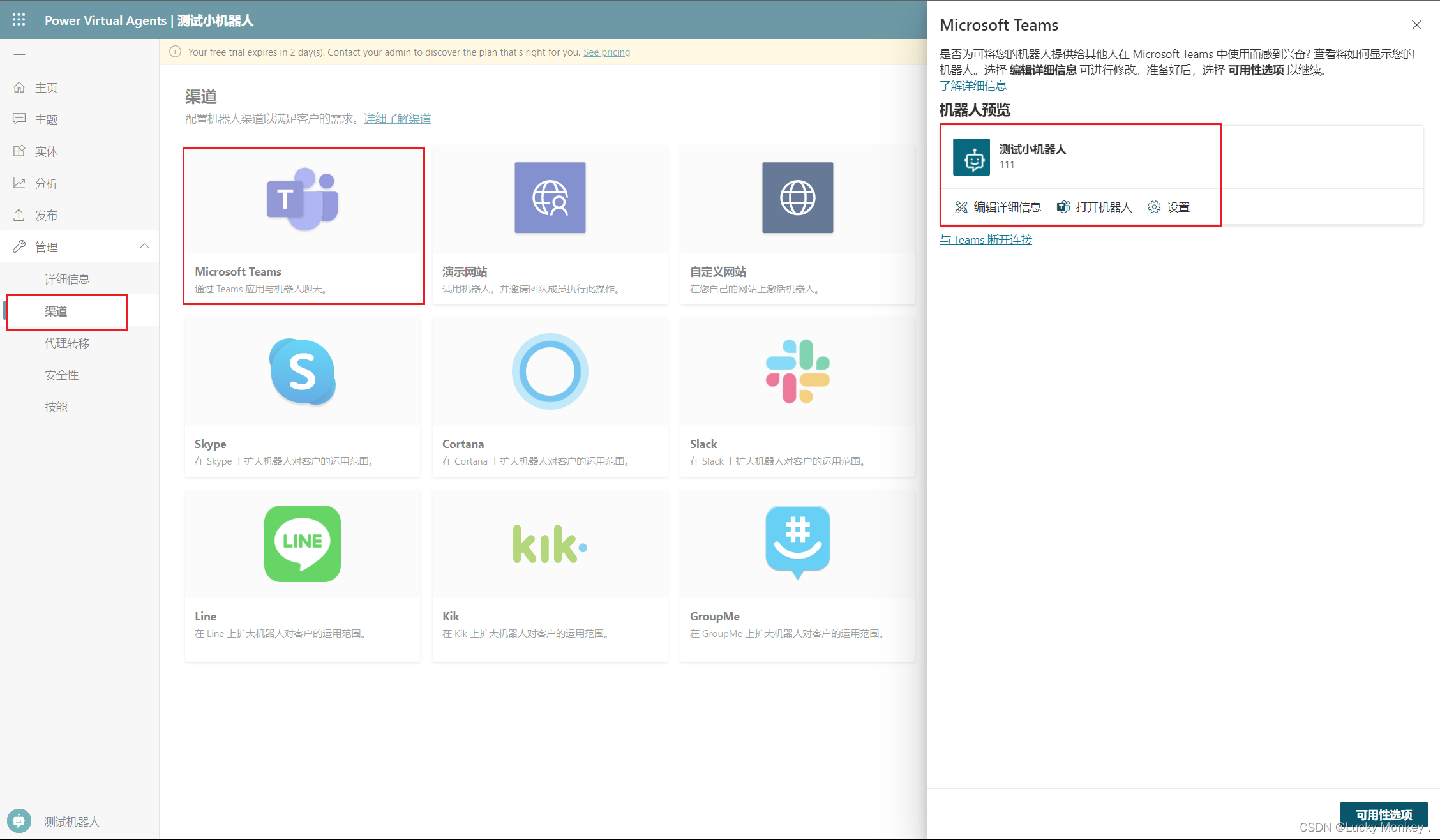Click the Skype logo icon
This screenshot has height=840, width=1440.
(303, 371)
